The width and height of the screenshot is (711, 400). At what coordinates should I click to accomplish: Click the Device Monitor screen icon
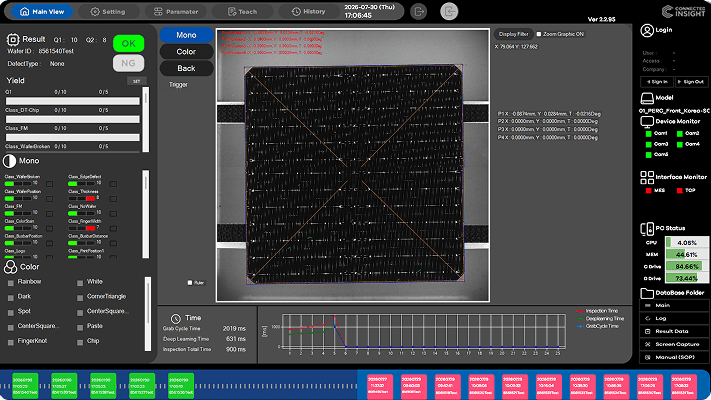647,122
